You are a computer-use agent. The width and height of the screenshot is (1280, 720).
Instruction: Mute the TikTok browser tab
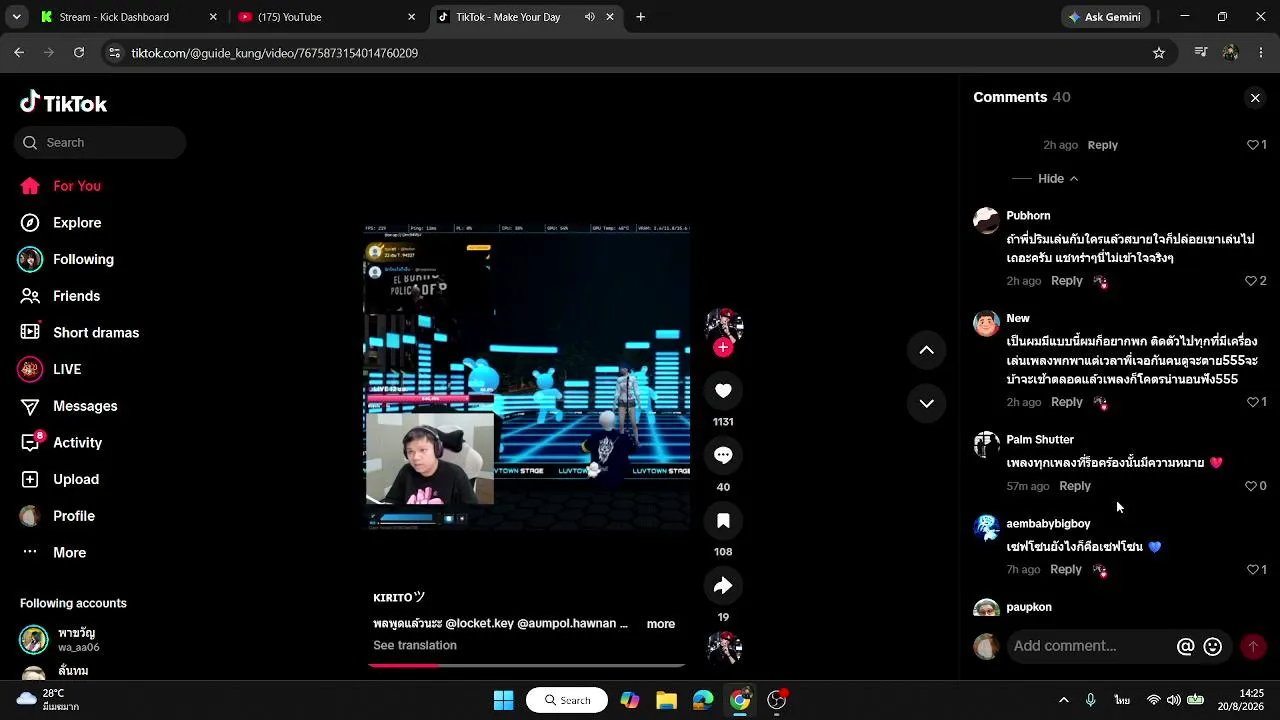point(590,17)
